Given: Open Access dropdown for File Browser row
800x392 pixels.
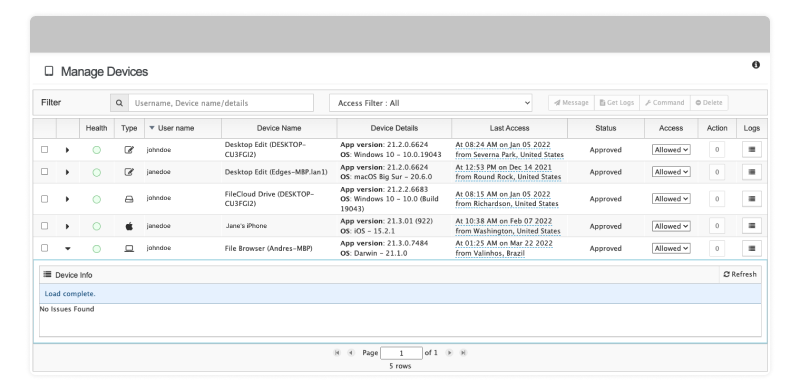Looking at the screenshot, I should (x=671, y=249).
